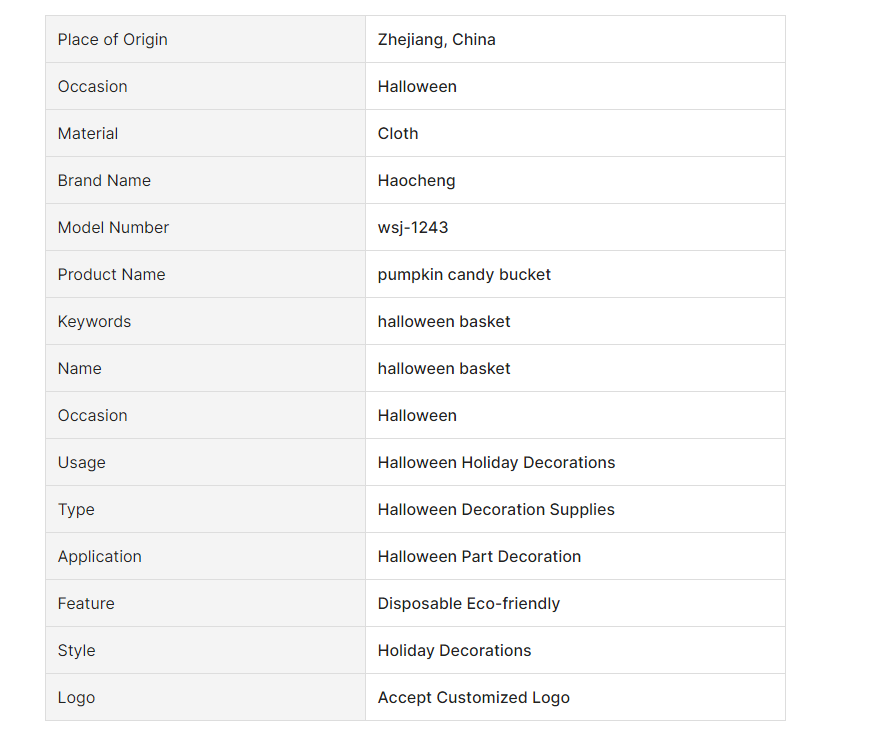The width and height of the screenshot is (878, 737).
Task: Select 'Accept Customized Logo' value cell
Action: (473, 698)
